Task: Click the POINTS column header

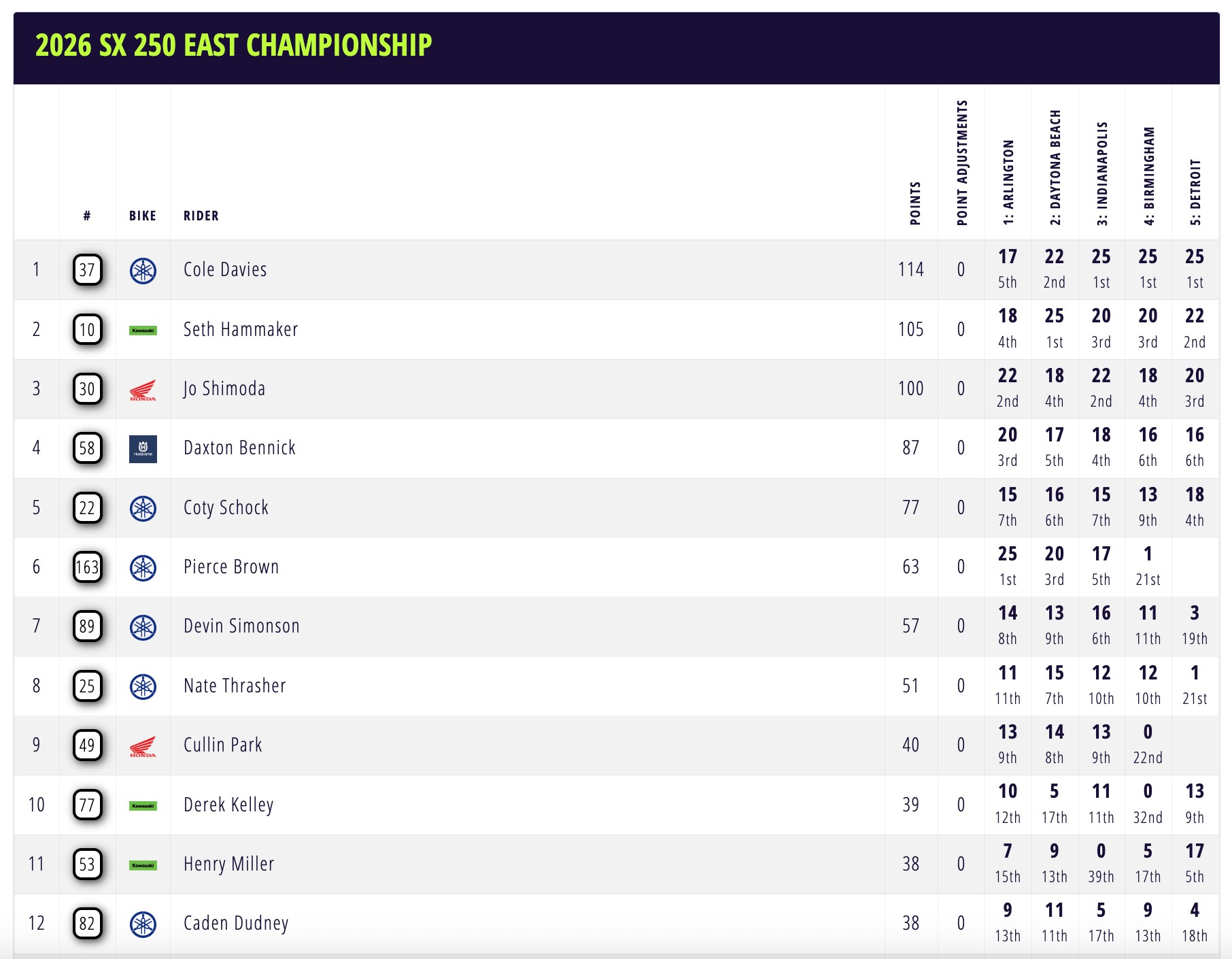Action: click(915, 203)
